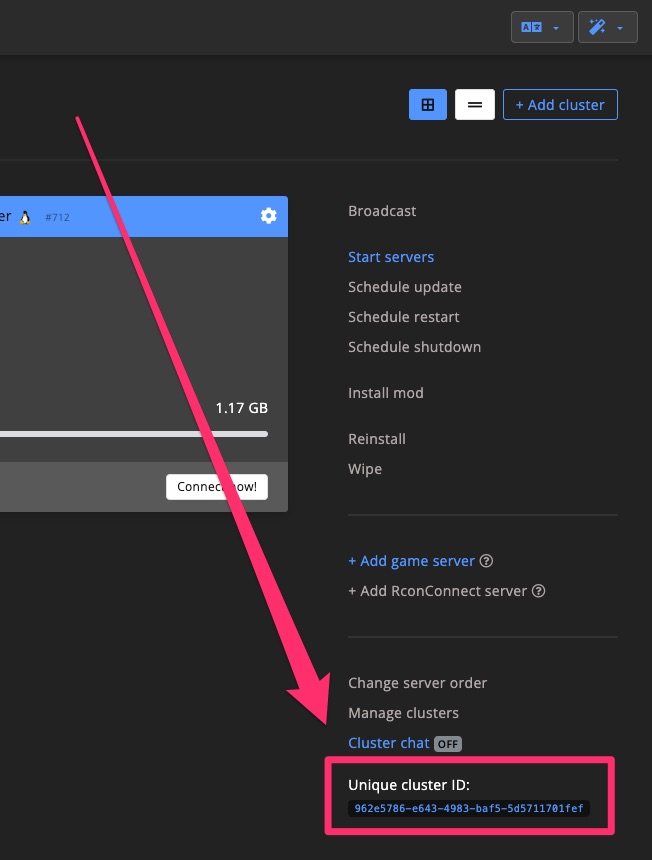Switch to list view layout
652x860 pixels.
coord(475,105)
